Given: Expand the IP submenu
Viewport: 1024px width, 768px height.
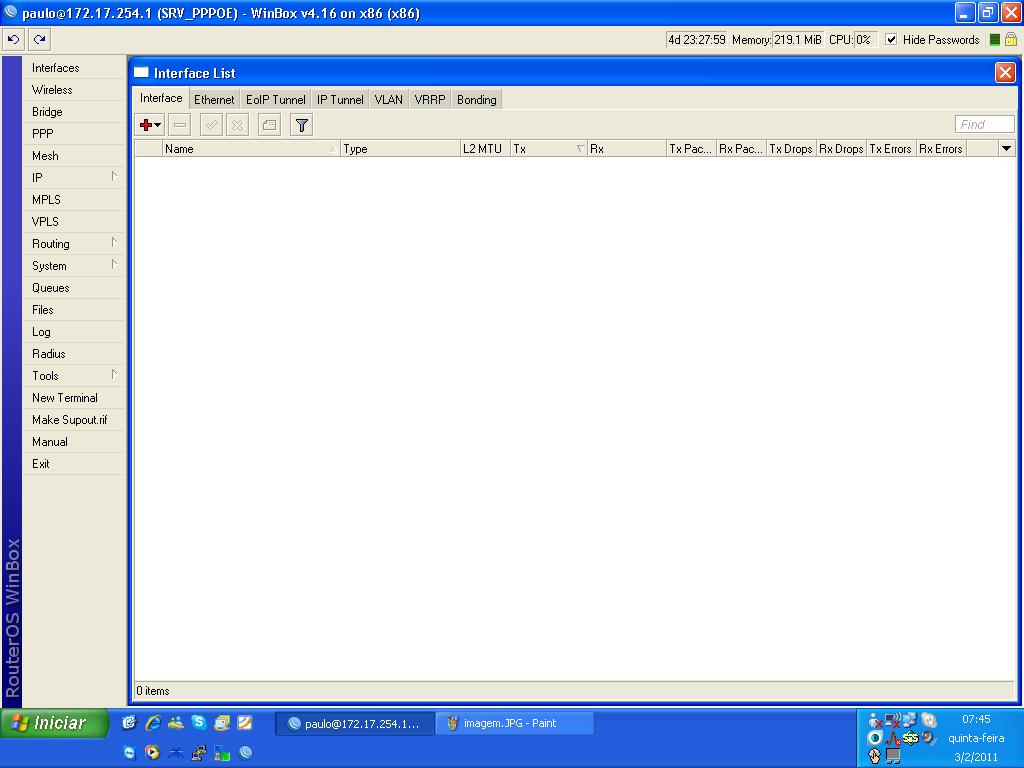Looking at the screenshot, I should [114, 177].
